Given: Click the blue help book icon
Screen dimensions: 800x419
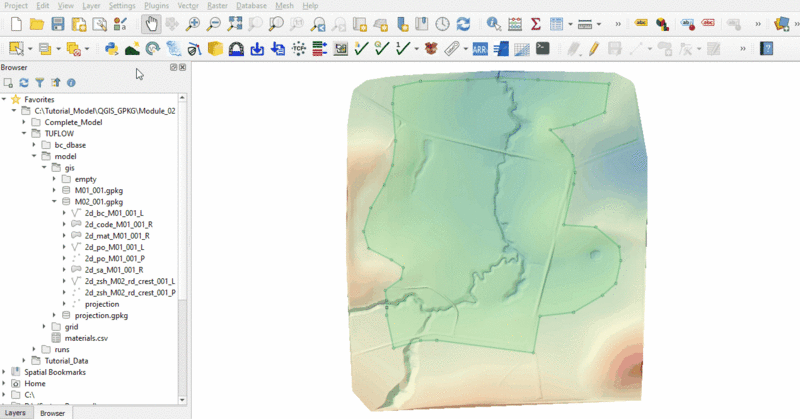Looking at the screenshot, I should (x=767, y=47).
